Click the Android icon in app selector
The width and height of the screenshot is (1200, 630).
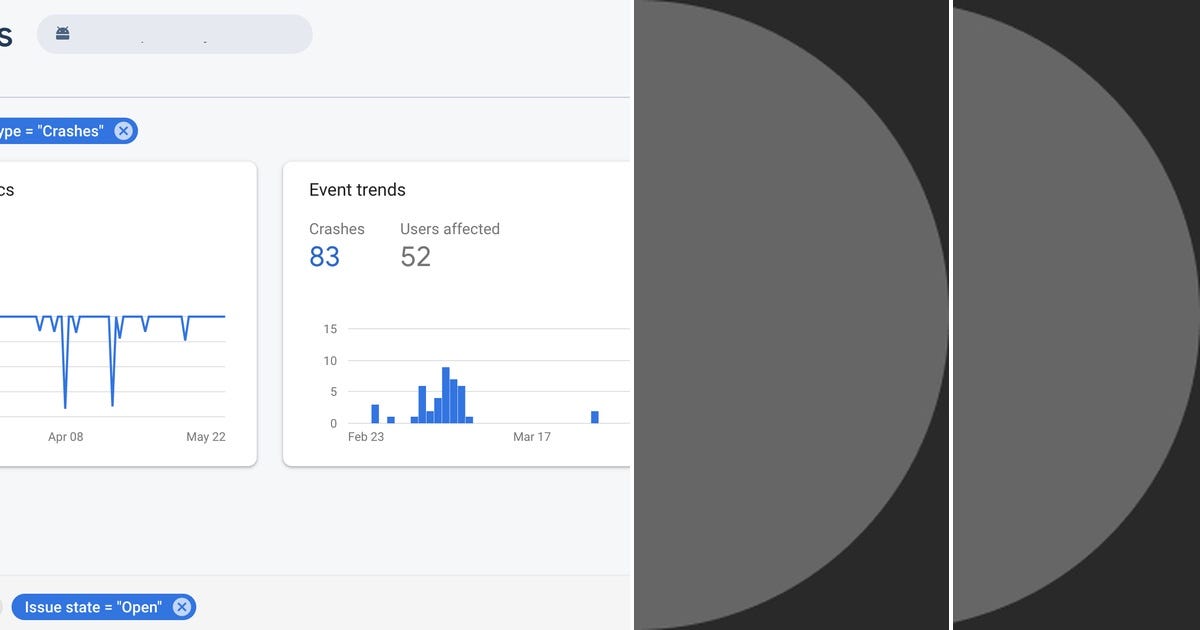pyautogui.click(x=63, y=34)
